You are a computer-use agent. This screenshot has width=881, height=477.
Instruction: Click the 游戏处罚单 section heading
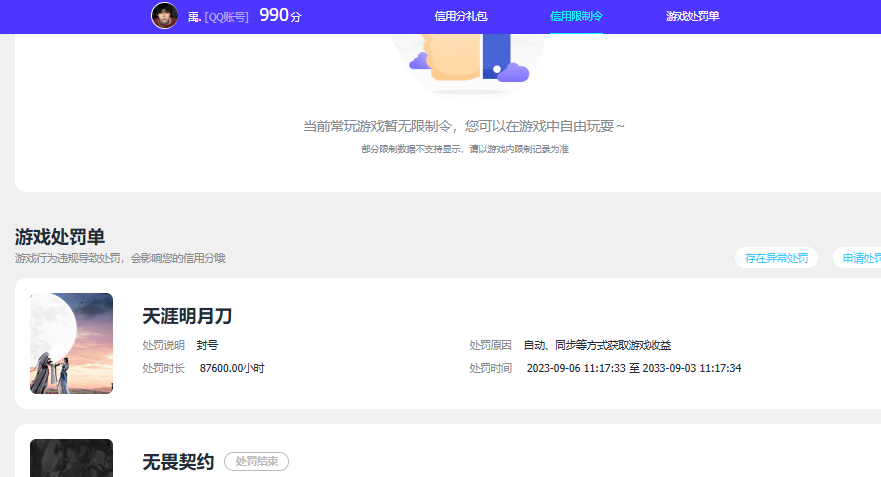(x=60, y=237)
